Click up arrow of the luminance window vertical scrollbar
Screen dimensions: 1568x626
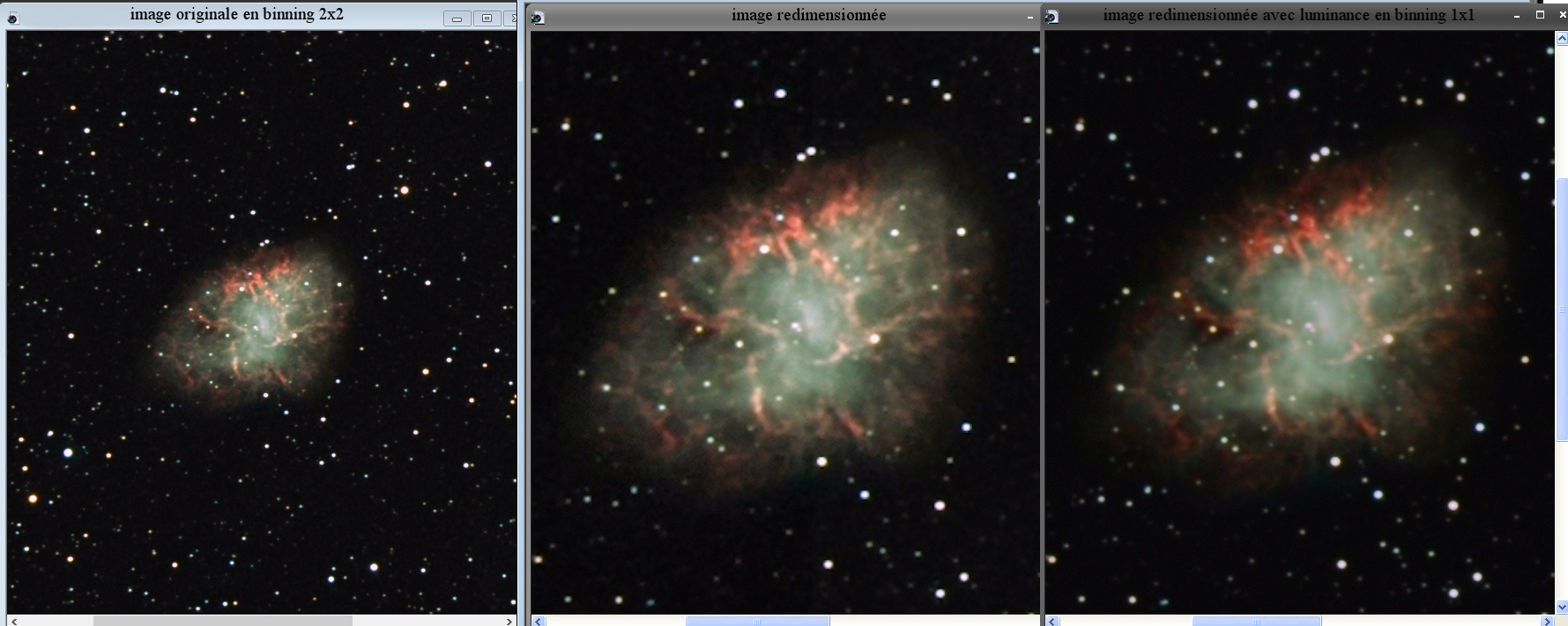[1562, 39]
